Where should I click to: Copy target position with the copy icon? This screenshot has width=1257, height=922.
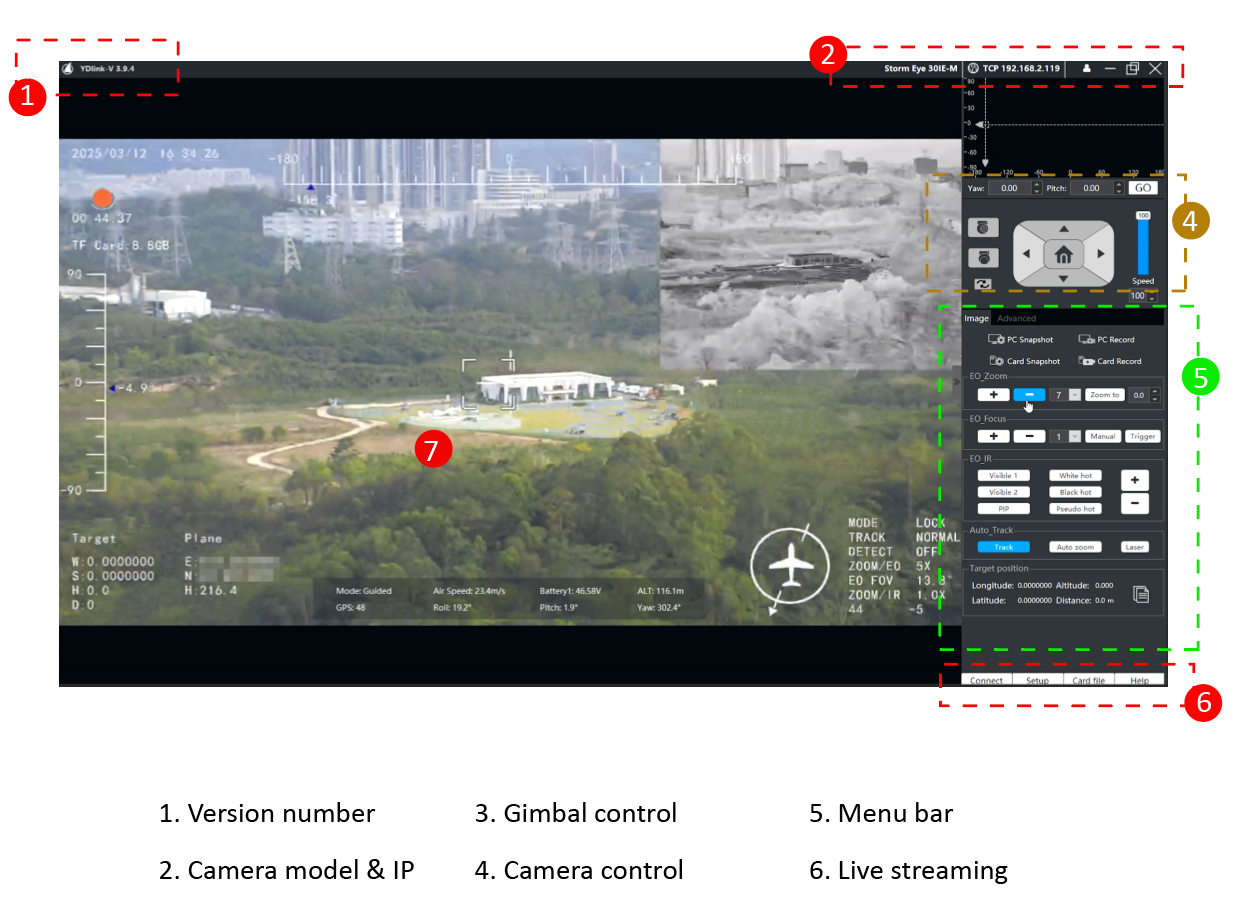[1141, 594]
